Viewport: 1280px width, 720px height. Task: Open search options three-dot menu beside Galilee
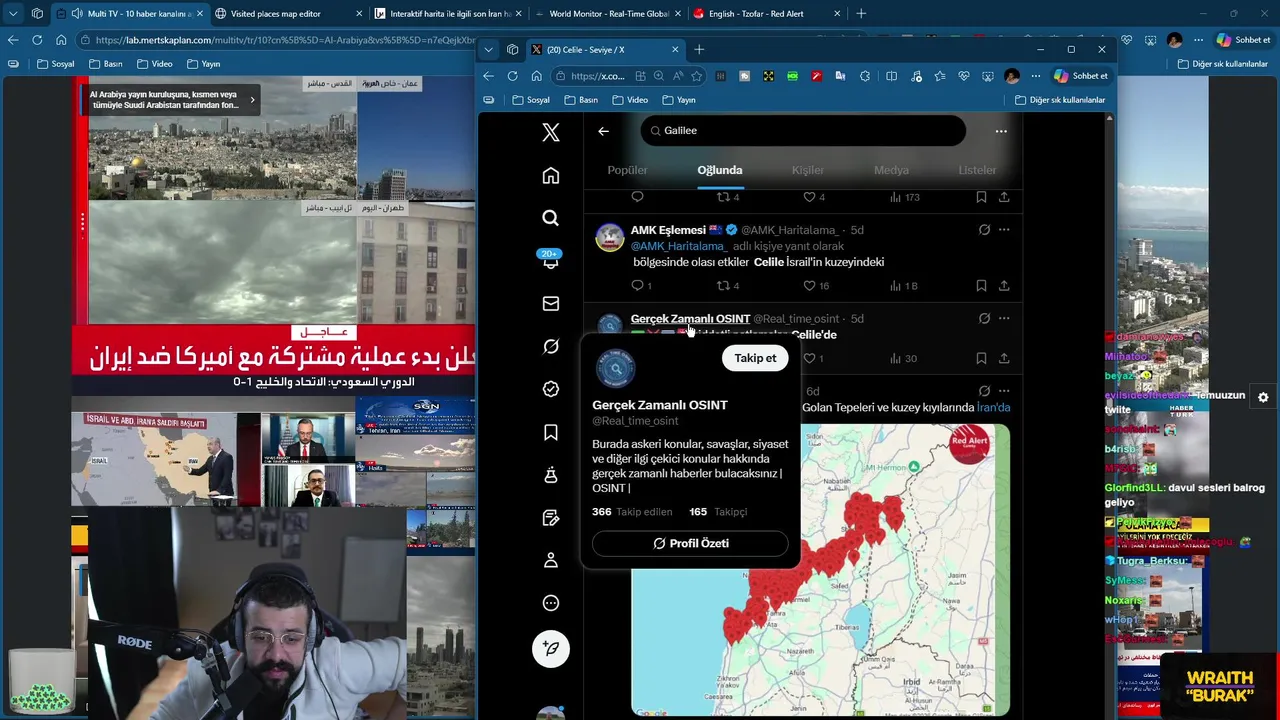coord(1001,131)
